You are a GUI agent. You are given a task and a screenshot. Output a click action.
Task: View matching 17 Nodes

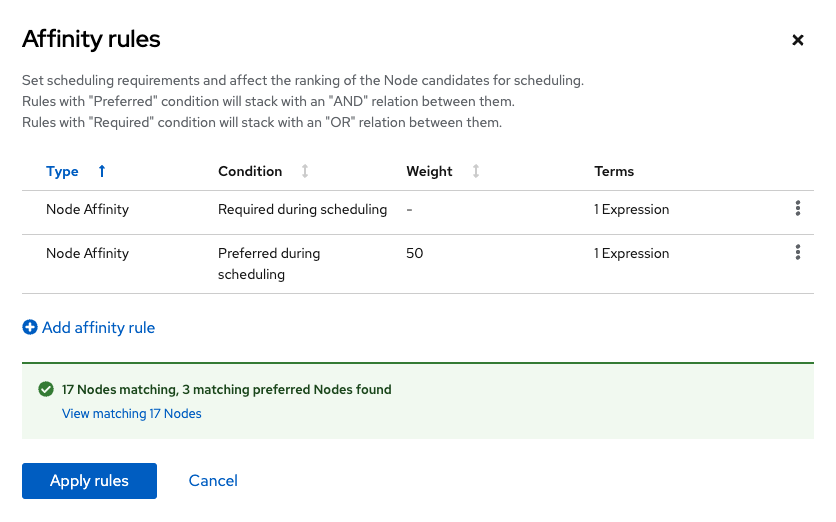click(x=132, y=413)
